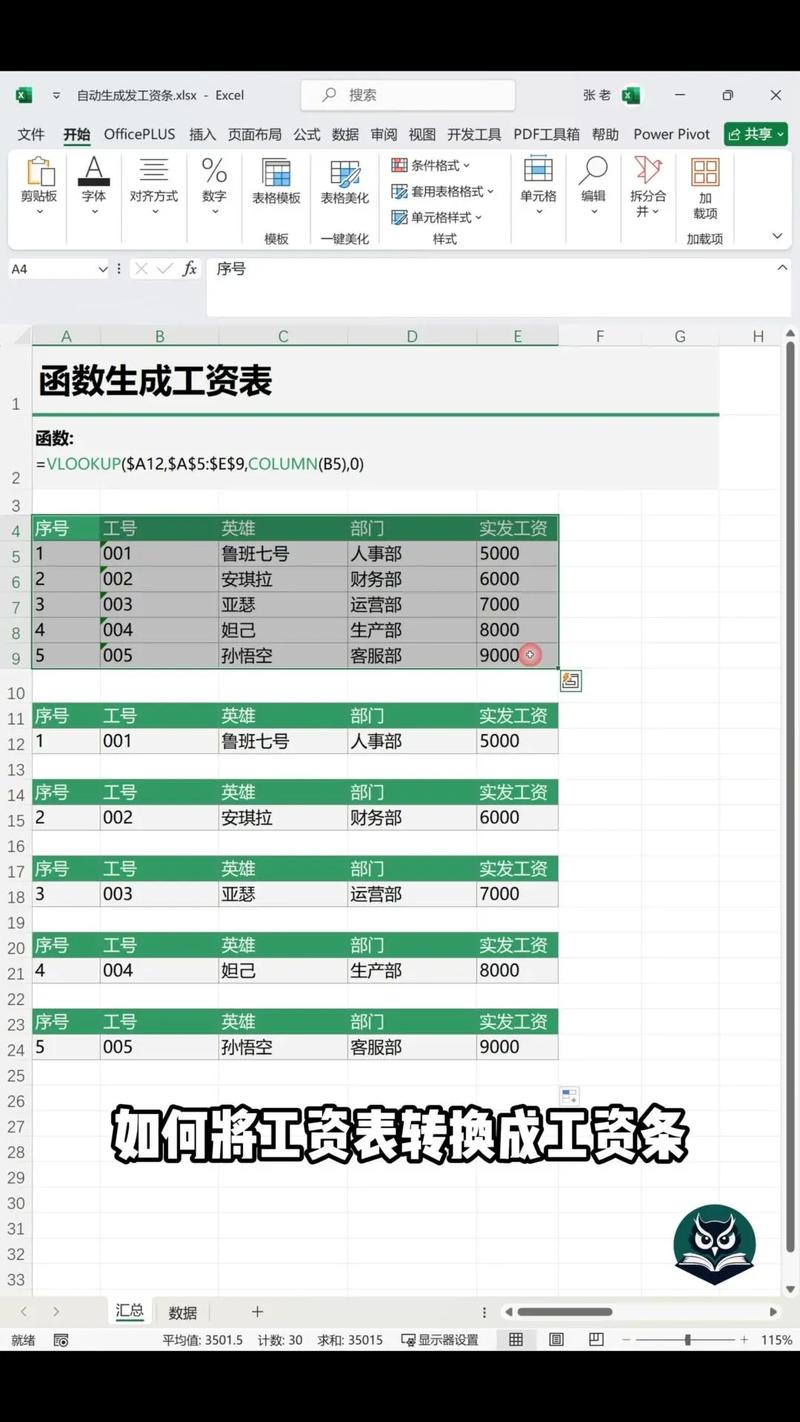This screenshot has width=800, height=1422.
Task: Click the 编辑 (Editing) magnifier icon
Action: tap(592, 180)
